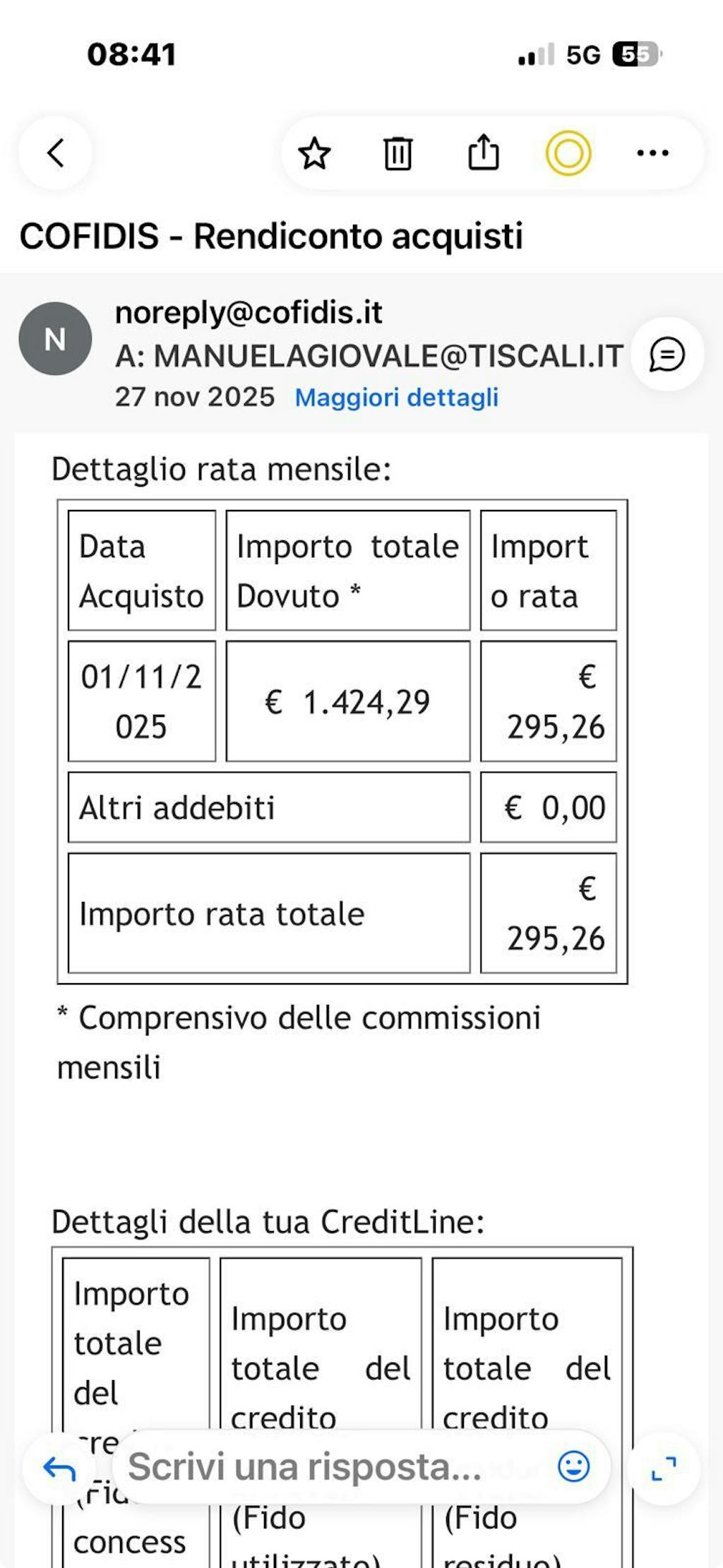Expand 'Maggiori dettagli' link
The width and height of the screenshot is (723, 1568).
(397, 398)
